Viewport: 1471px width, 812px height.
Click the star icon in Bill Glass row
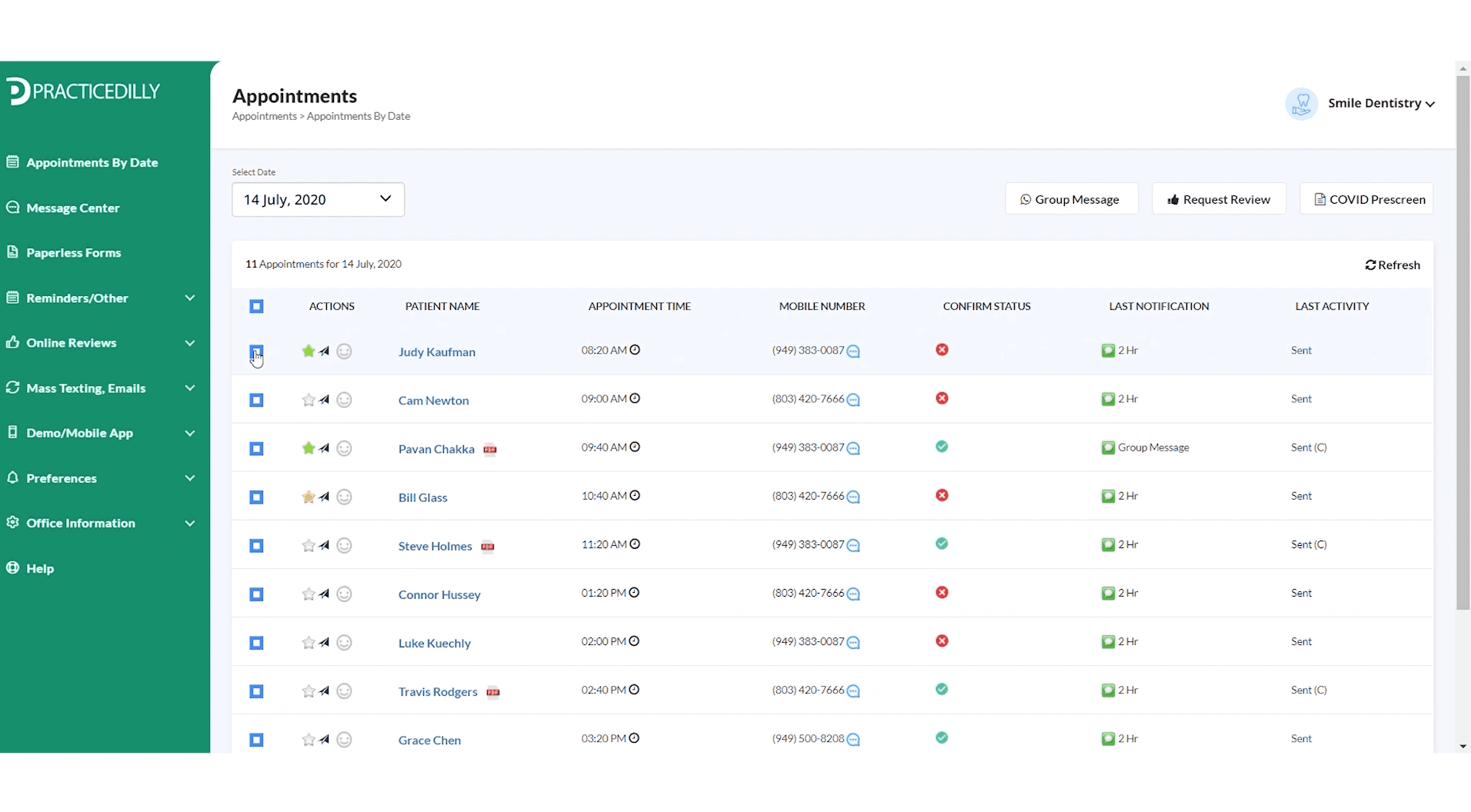(x=309, y=497)
